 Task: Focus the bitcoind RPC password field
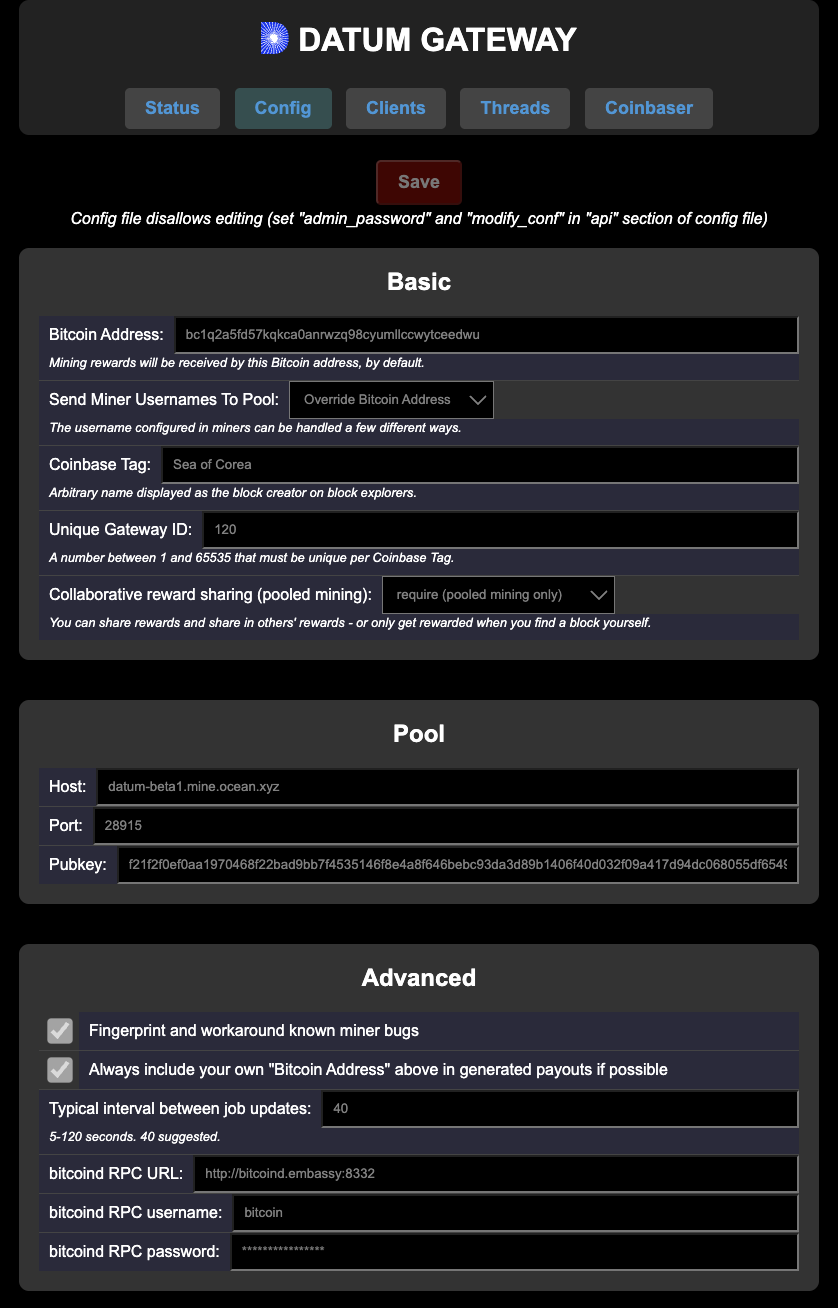[x=514, y=1252]
